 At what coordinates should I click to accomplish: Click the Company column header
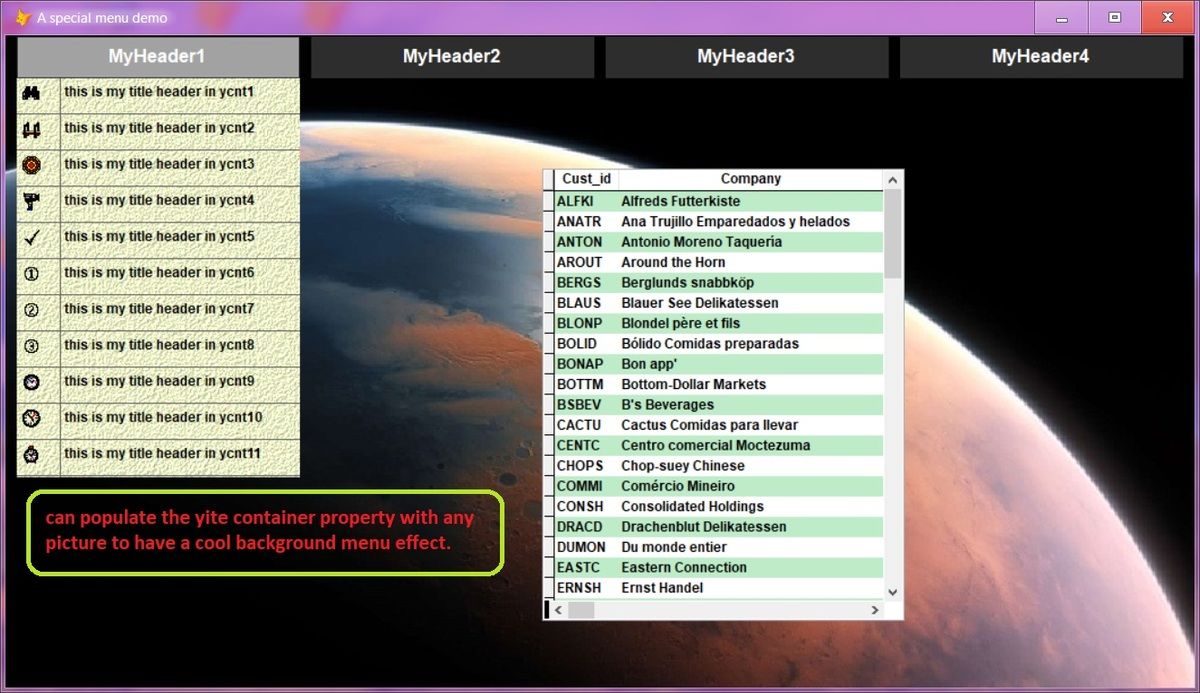tap(751, 178)
